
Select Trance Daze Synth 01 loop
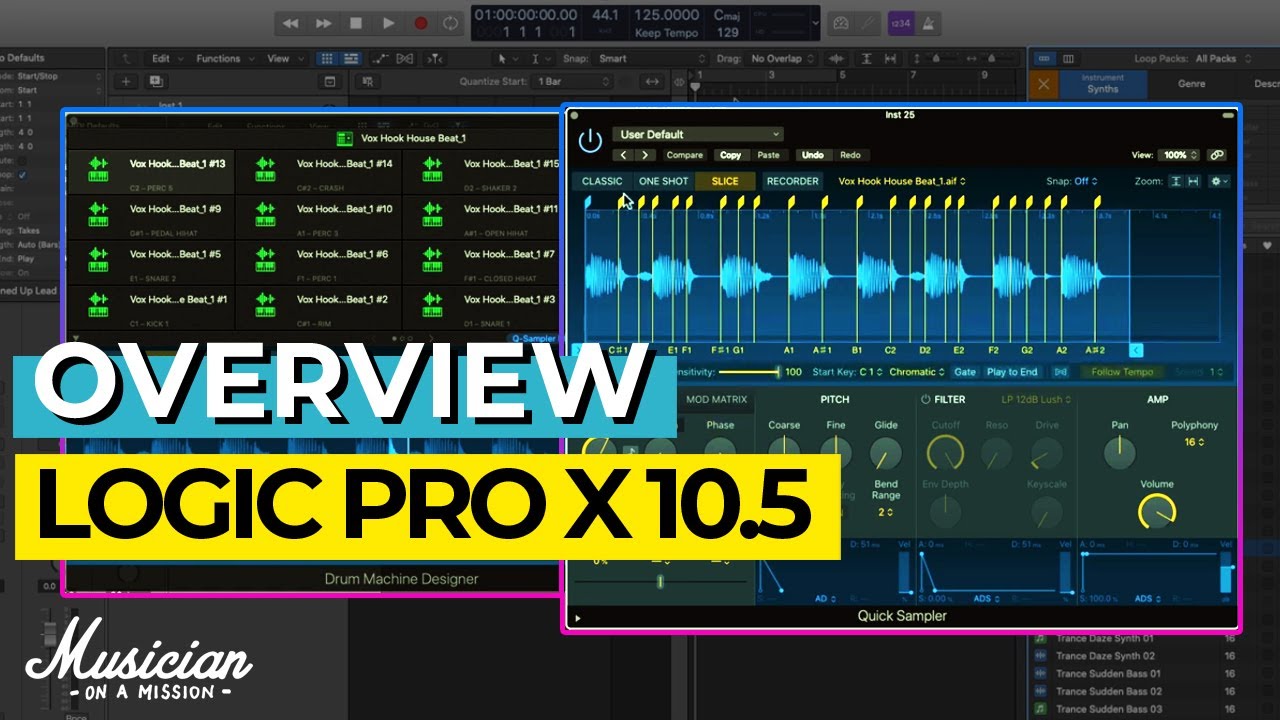pos(1105,638)
